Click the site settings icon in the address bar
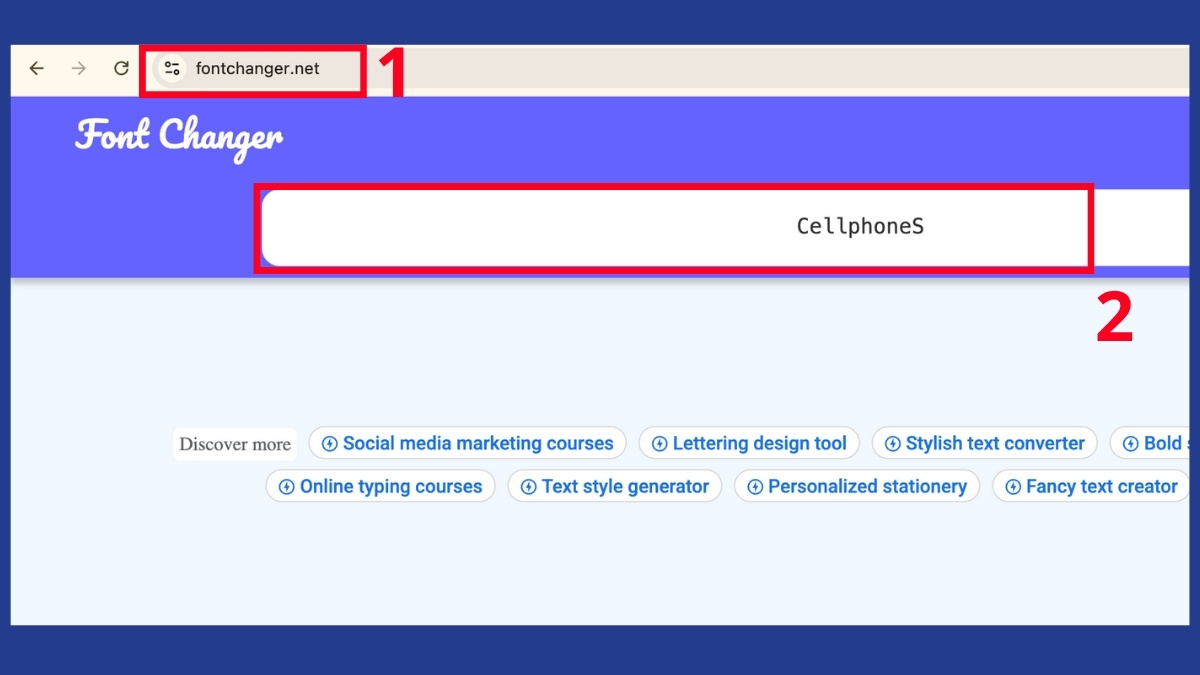Viewport: 1200px width, 675px height. tap(171, 68)
